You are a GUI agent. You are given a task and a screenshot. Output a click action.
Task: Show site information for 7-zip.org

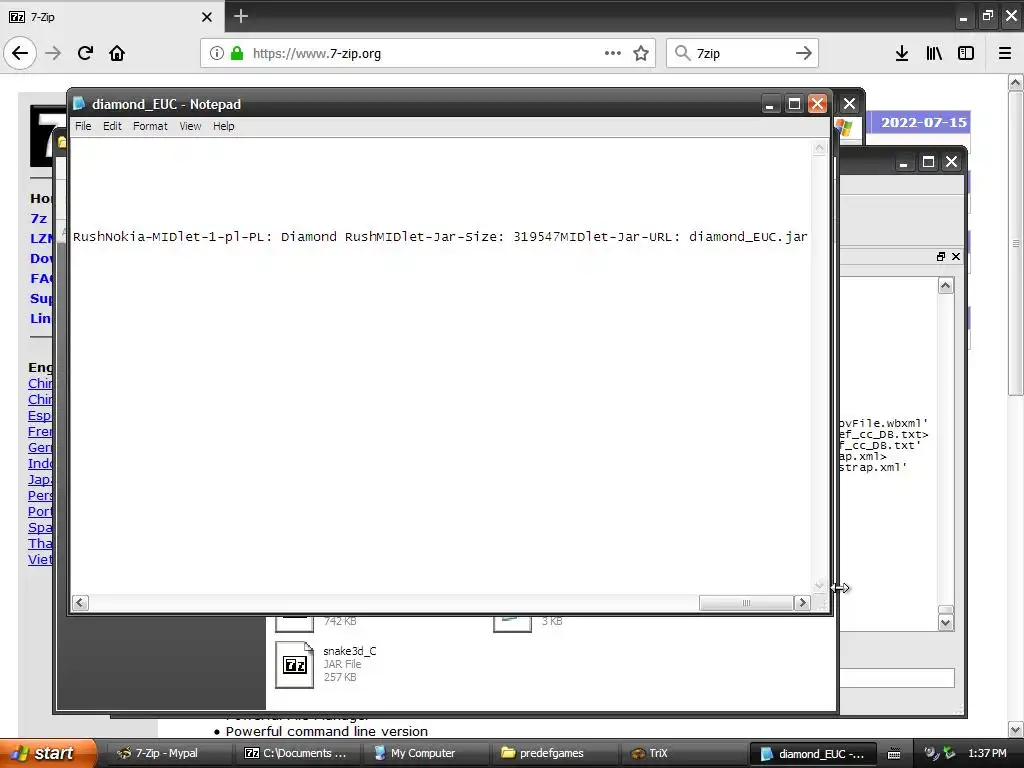[x=217, y=53]
